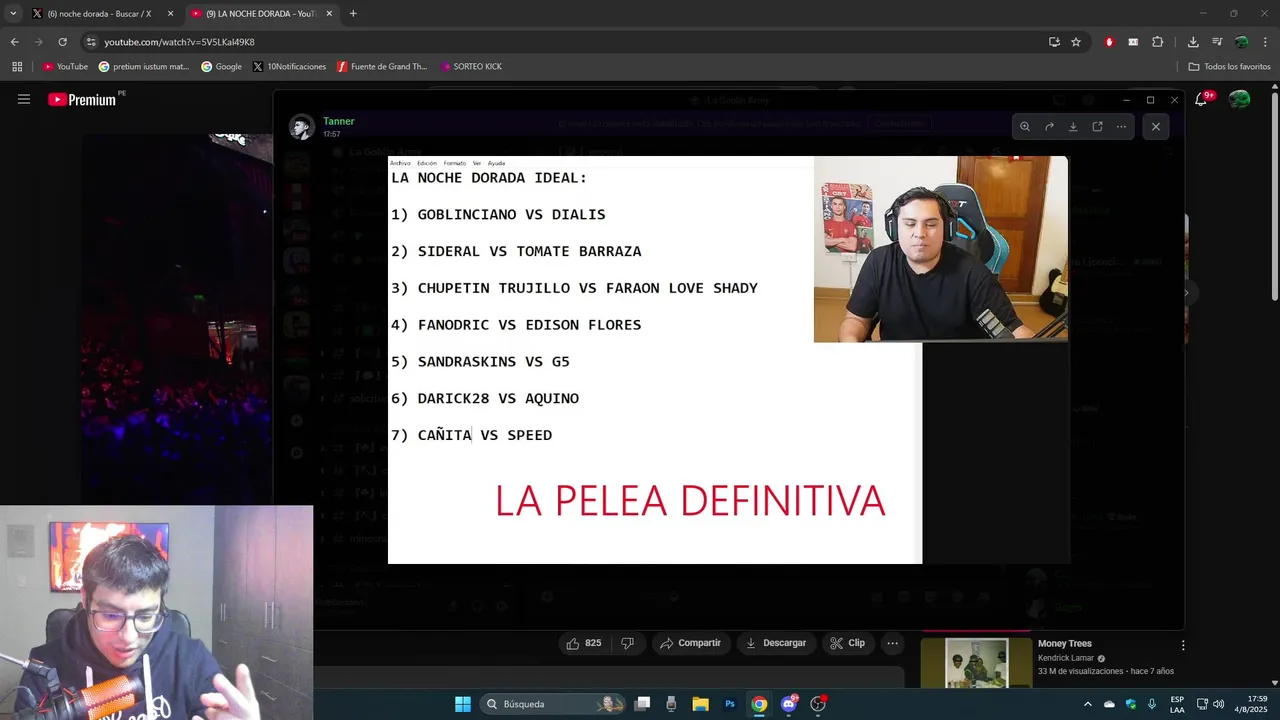This screenshot has height=720, width=1280.
Task: Open Photoshop from taskbar
Action: [x=730, y=704]
